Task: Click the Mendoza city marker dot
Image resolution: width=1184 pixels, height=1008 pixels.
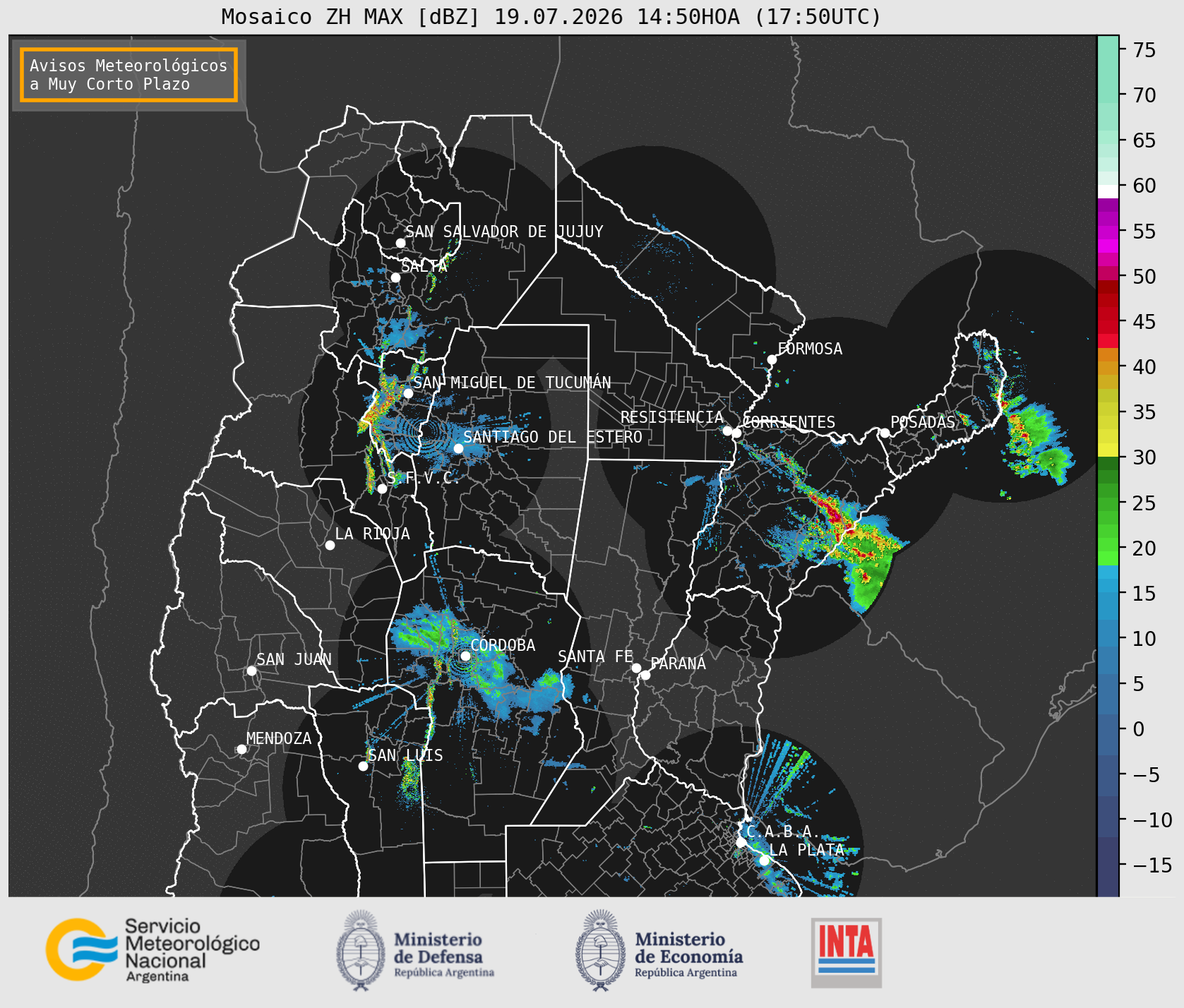Action: 241,749
